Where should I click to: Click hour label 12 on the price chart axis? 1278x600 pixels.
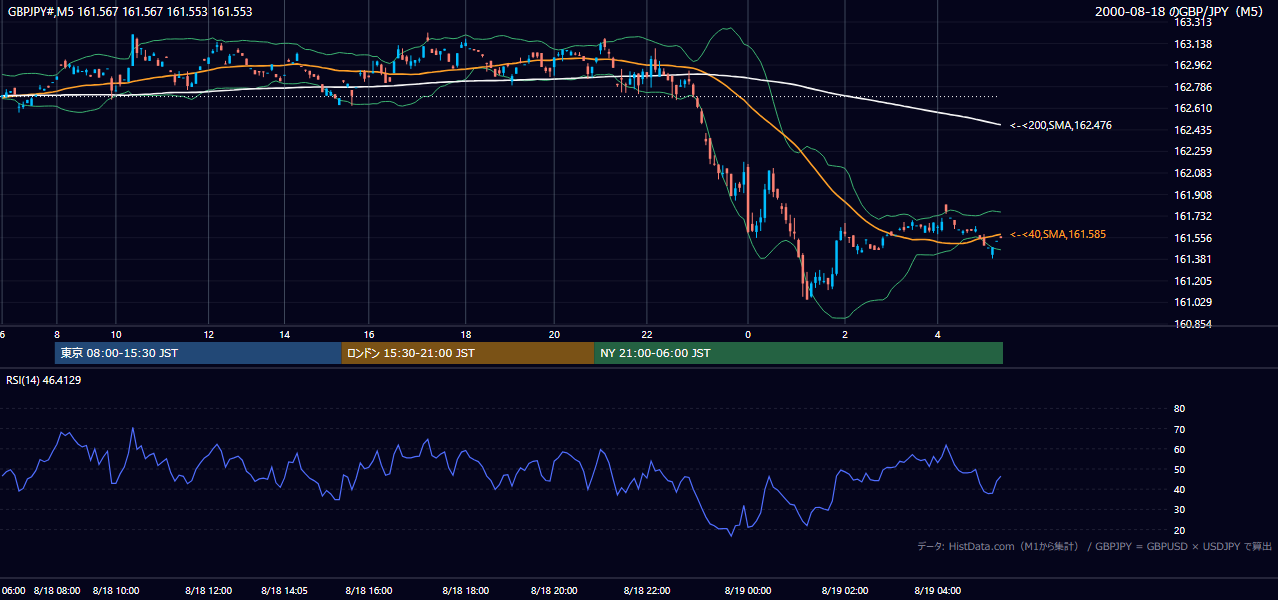[207, 334]
